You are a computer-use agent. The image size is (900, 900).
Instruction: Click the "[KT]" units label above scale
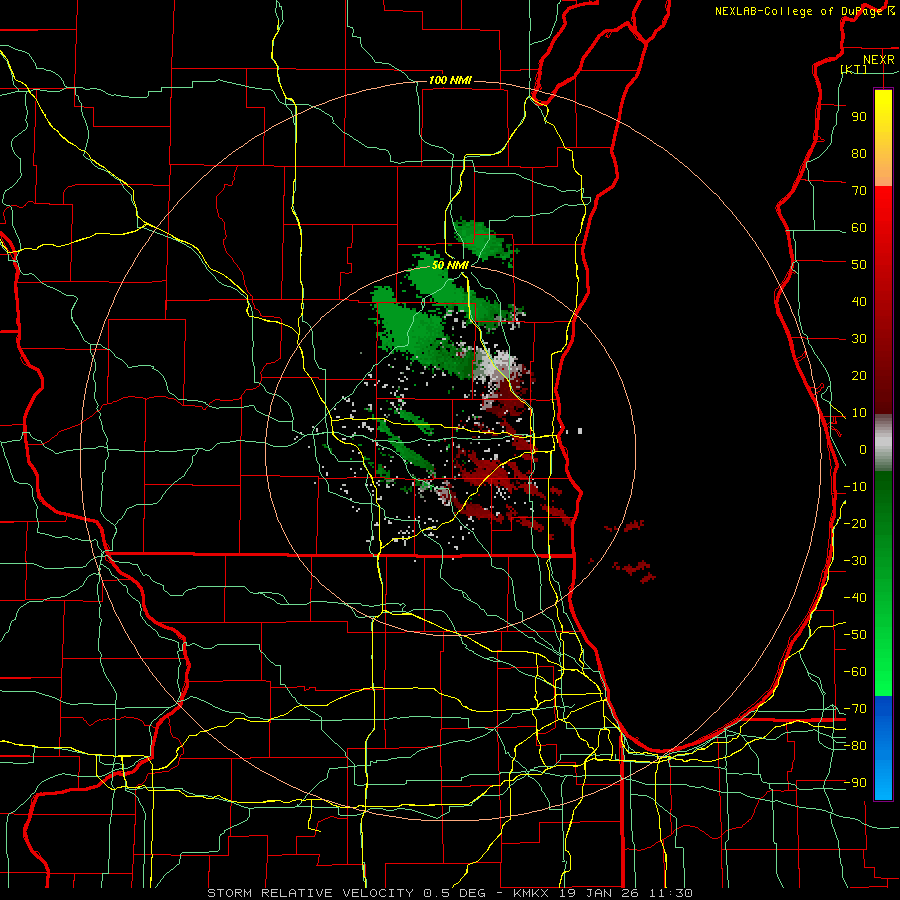(x=854, y=69)
